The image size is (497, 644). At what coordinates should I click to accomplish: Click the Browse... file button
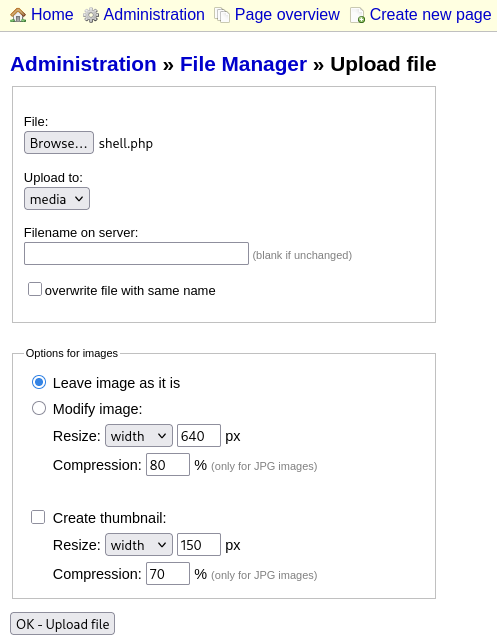(59, 143)
